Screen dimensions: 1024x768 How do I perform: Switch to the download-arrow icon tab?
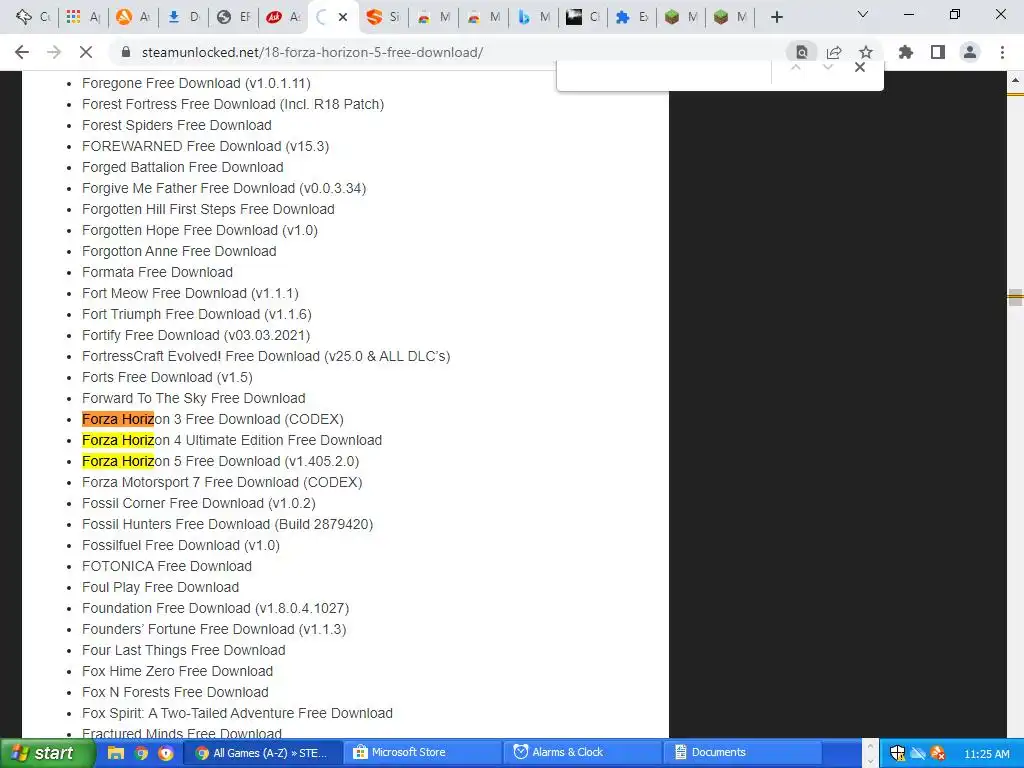click(x=183, y=17)
